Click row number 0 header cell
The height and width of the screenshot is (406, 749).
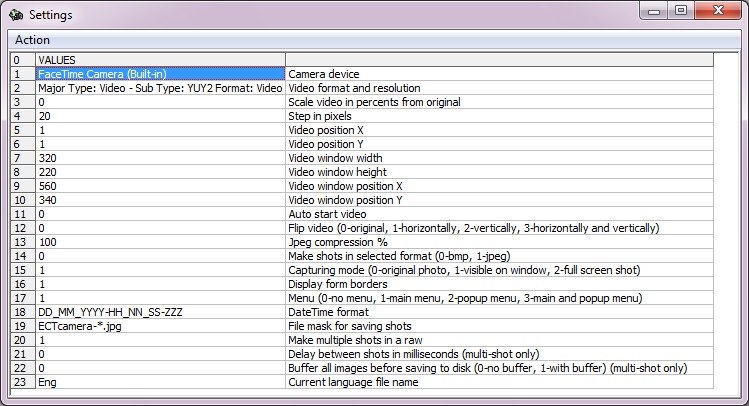tap(23, 60)
